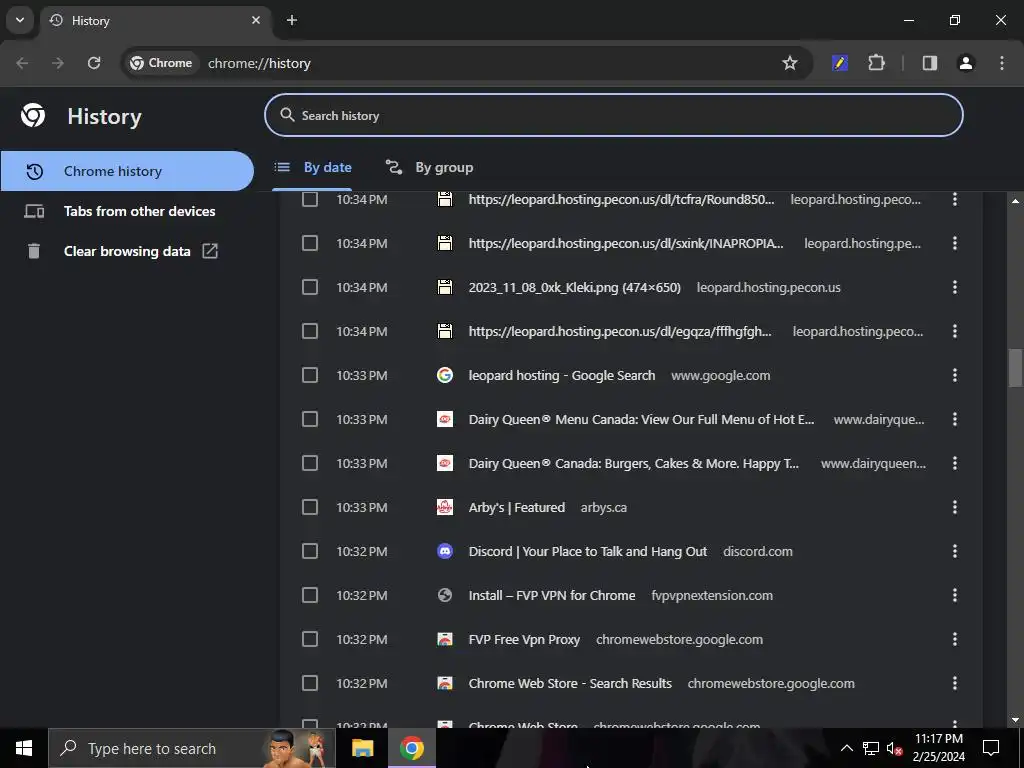This screenshot has width=1024, height=768.
Task: Open File Explorer from the taskbar
Action: coord(362,748)
